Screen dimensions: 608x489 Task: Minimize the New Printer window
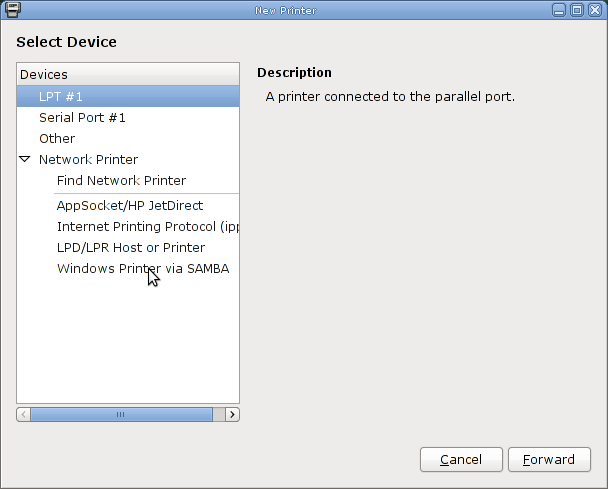point(559,10)
